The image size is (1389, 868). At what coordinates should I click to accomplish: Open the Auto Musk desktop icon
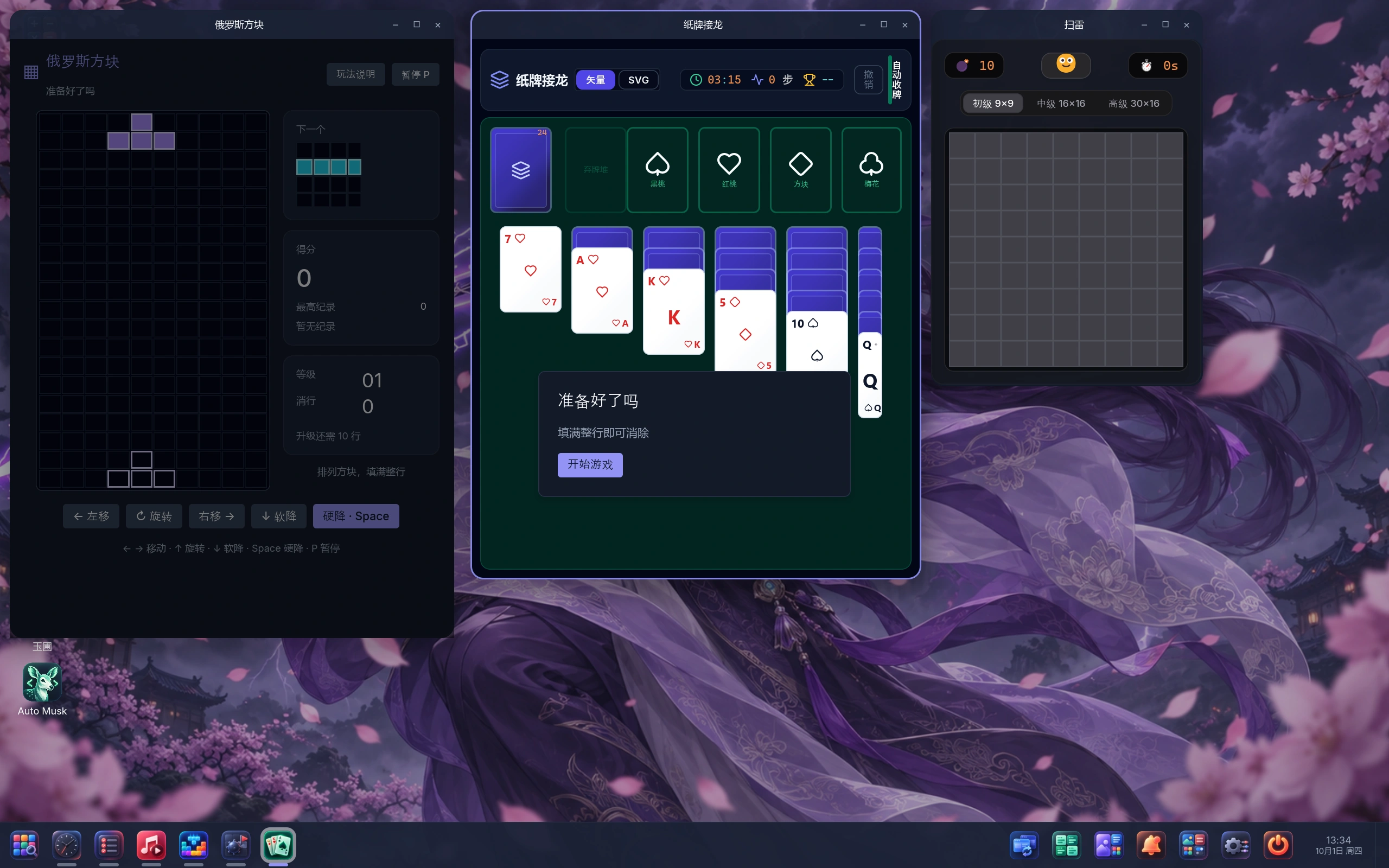pos(42,689)
